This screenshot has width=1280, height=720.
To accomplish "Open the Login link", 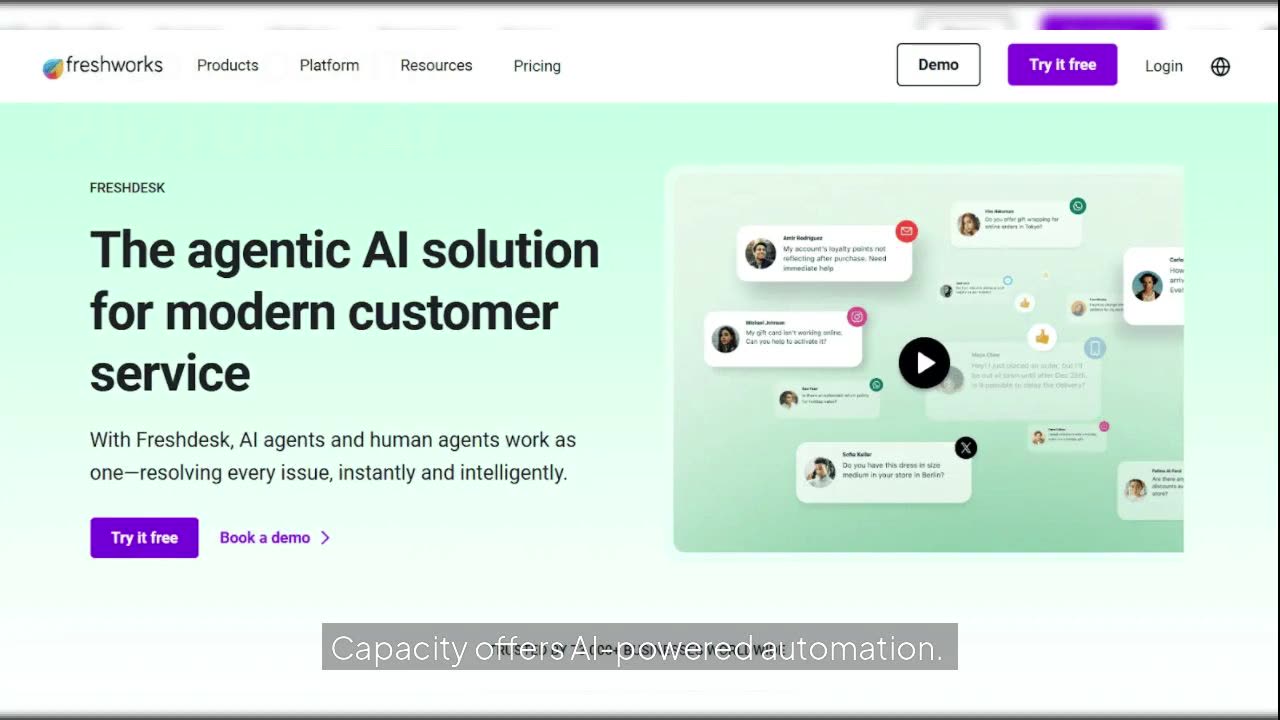I will (1164, 66).
